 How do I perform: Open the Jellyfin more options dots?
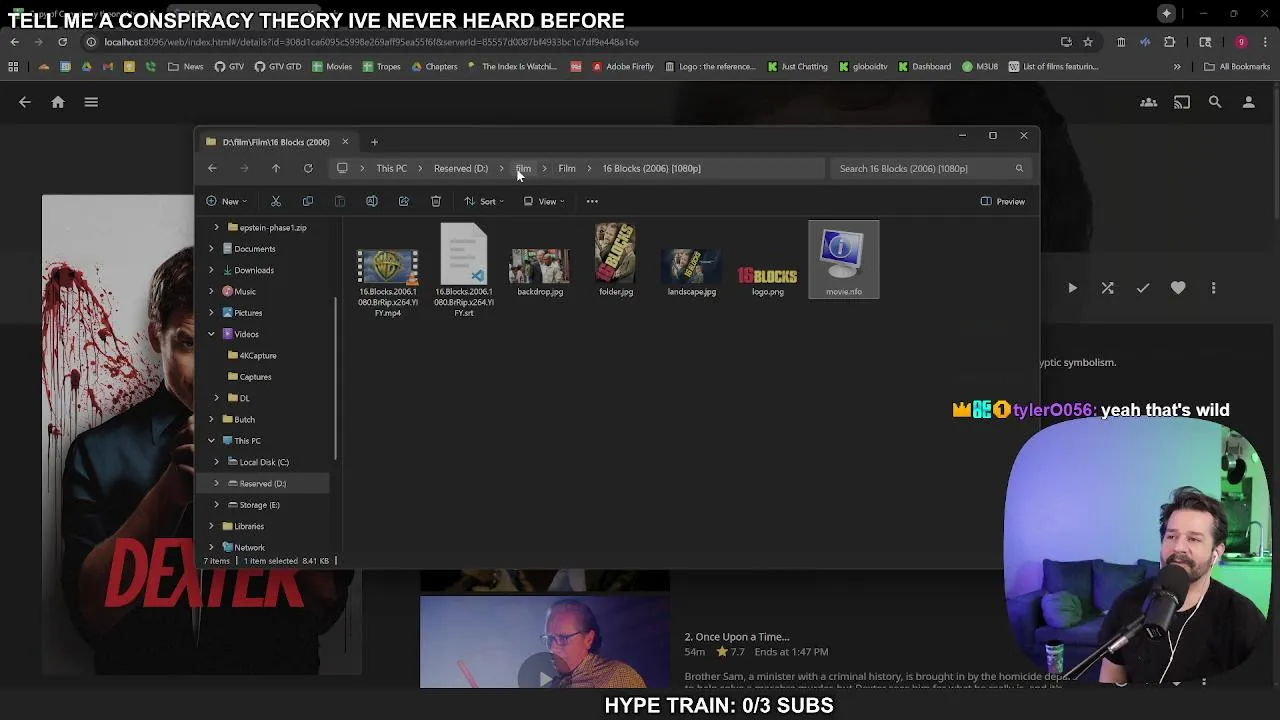pos(1214,288)
